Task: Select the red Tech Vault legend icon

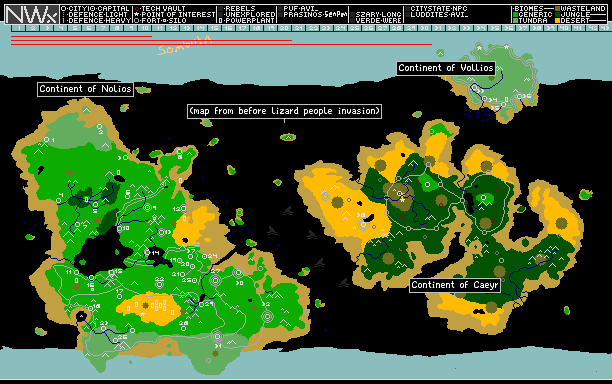Action: pos(137,9)
